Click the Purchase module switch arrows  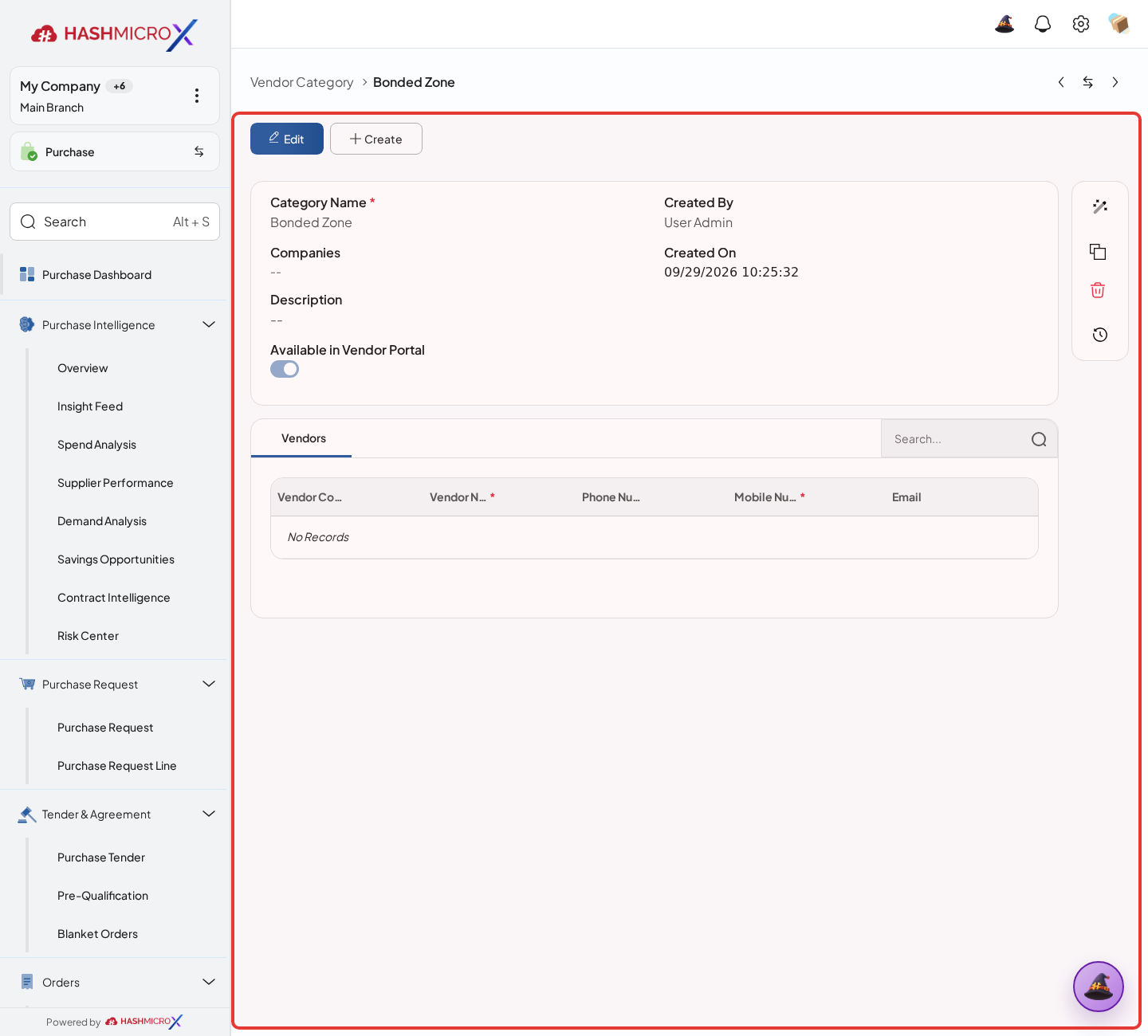199,151
